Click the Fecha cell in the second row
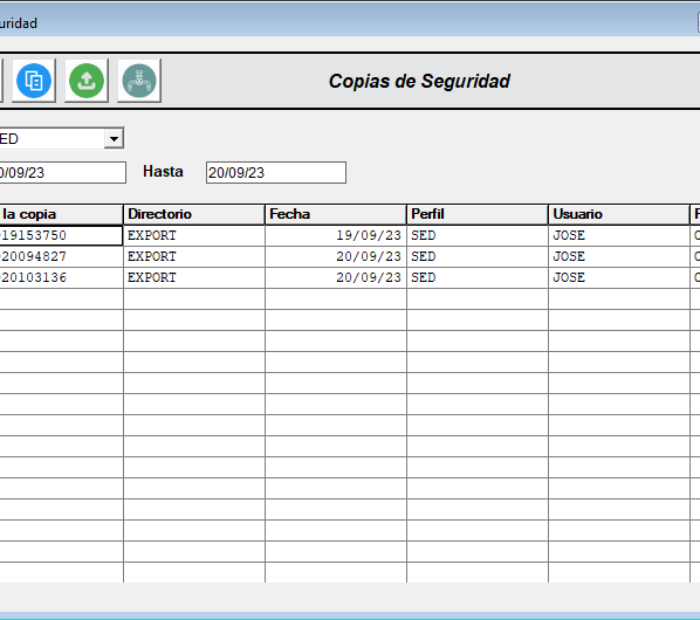Screen dimensions: 700x620 [x=368, y=257]
